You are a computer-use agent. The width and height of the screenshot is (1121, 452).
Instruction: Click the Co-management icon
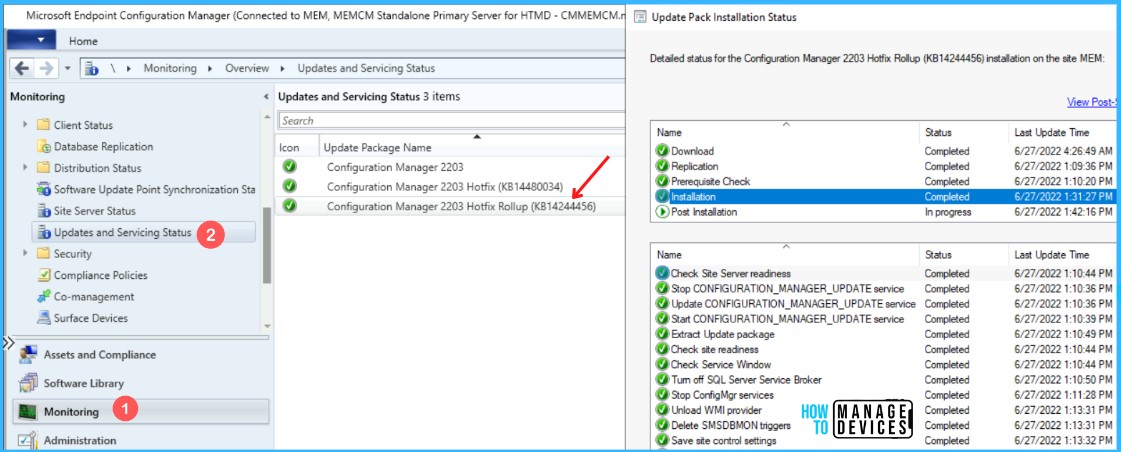[x=43, y=297]
